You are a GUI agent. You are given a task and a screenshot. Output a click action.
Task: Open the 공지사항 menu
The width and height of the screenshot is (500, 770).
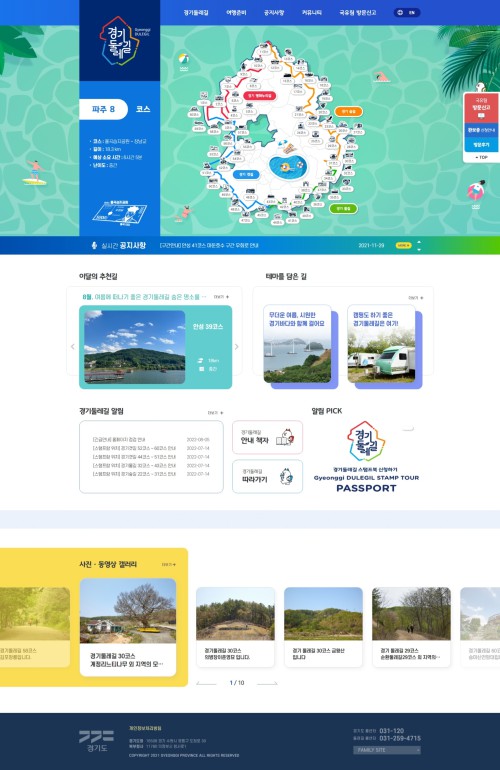point(274,13)
